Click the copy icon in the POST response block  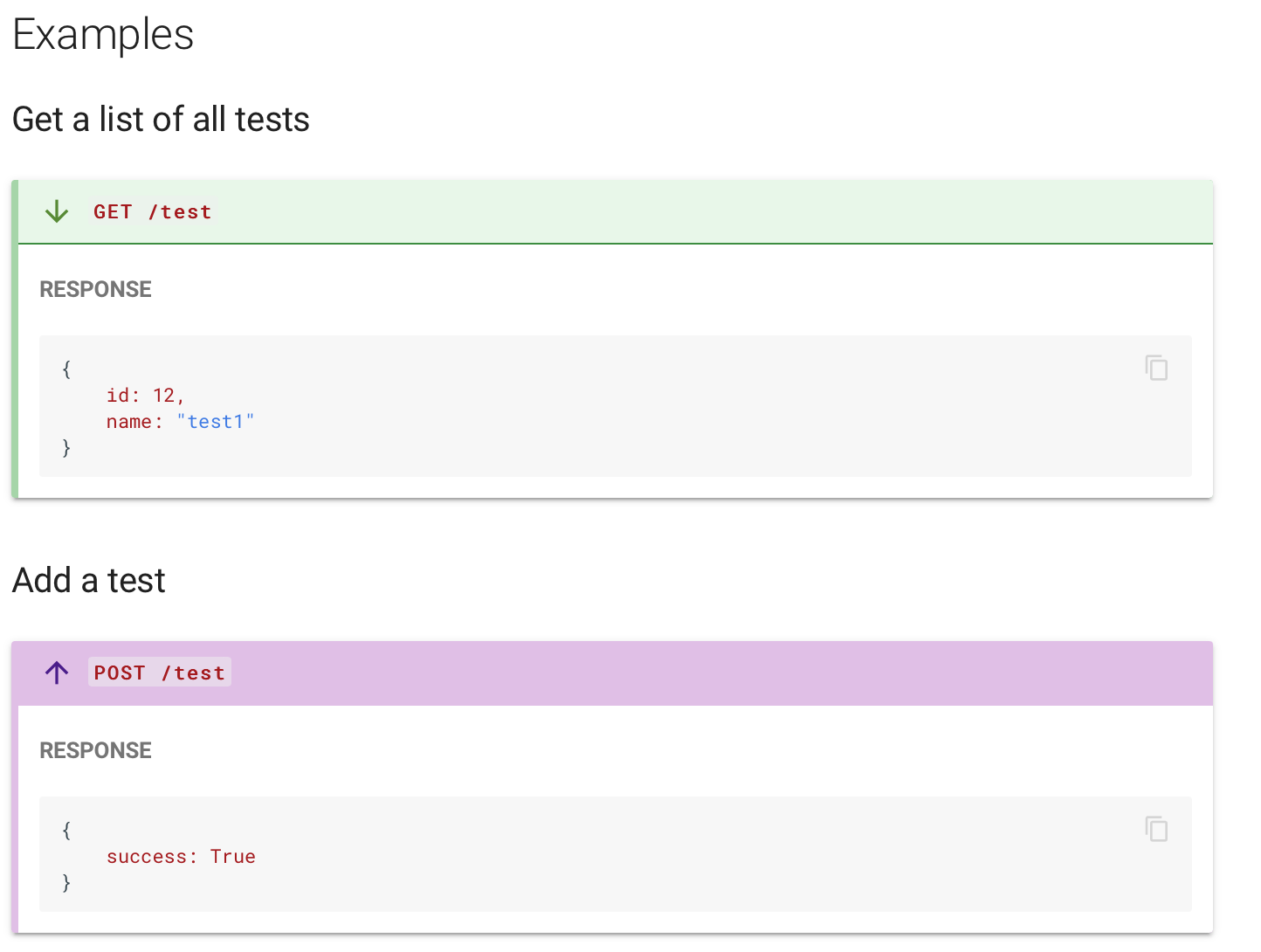[1155, 829]
